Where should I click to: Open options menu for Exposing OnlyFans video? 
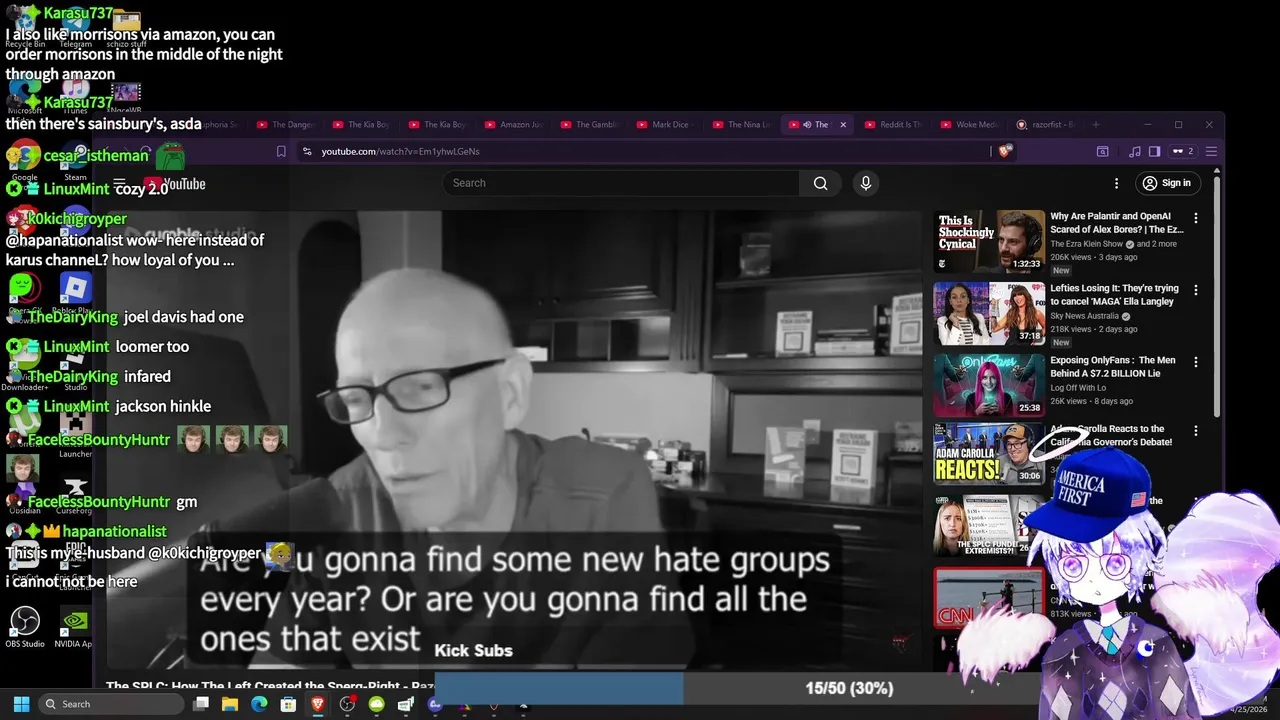click(x=1195, y=362)
